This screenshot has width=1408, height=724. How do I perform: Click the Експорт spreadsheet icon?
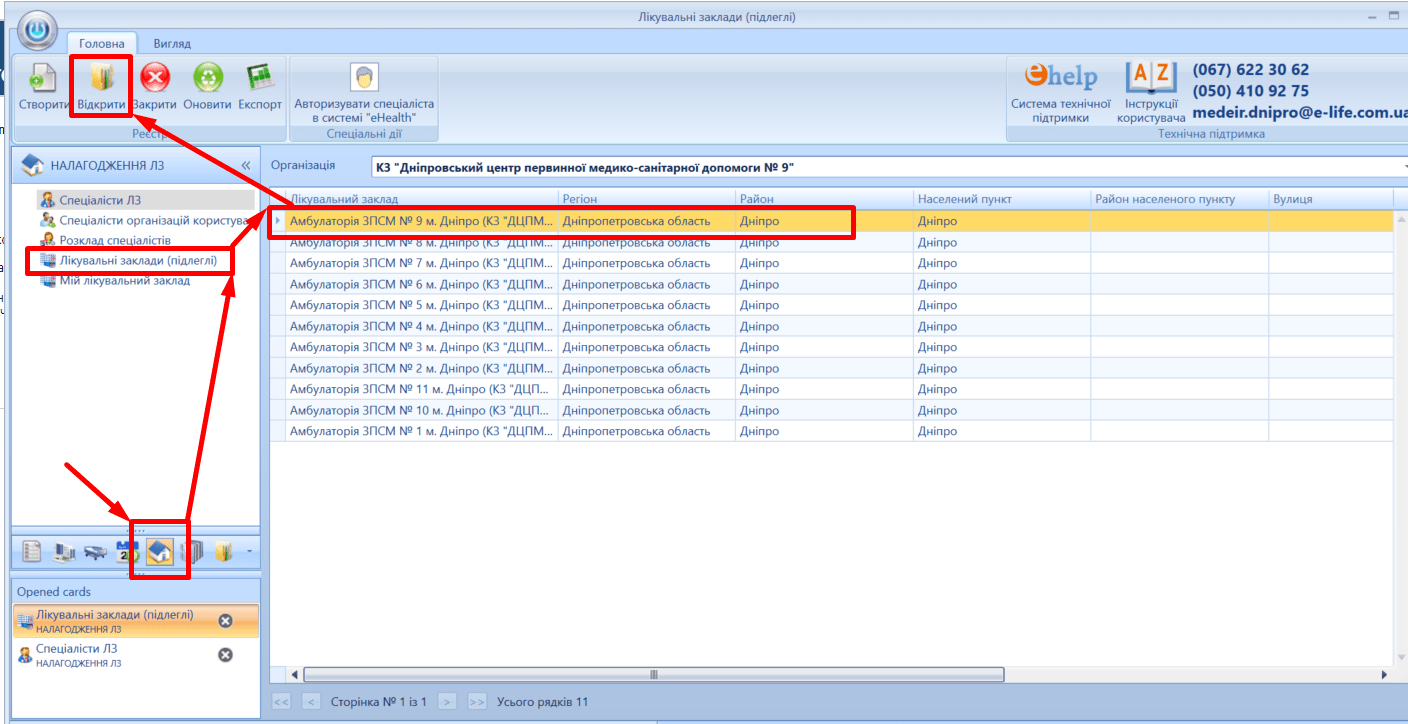click(260, 78)
